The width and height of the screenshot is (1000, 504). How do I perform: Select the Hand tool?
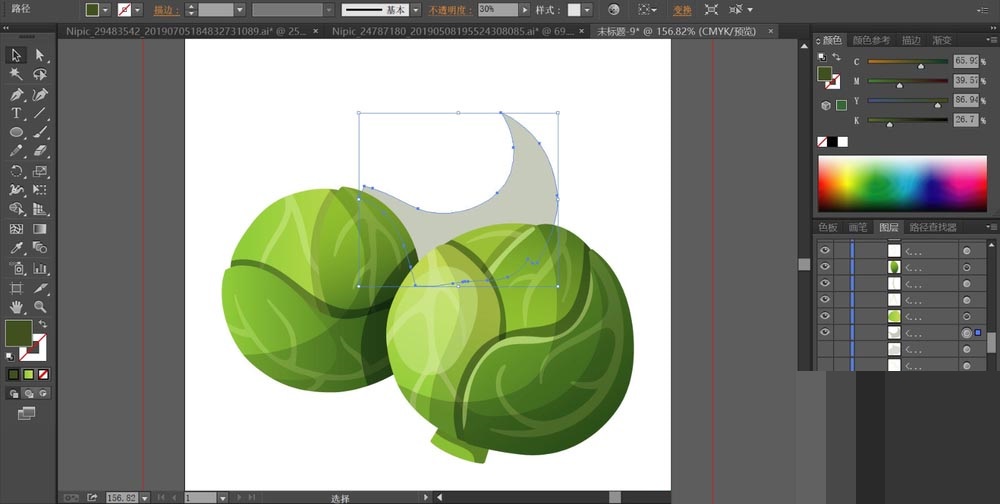[x=16, y=306]
